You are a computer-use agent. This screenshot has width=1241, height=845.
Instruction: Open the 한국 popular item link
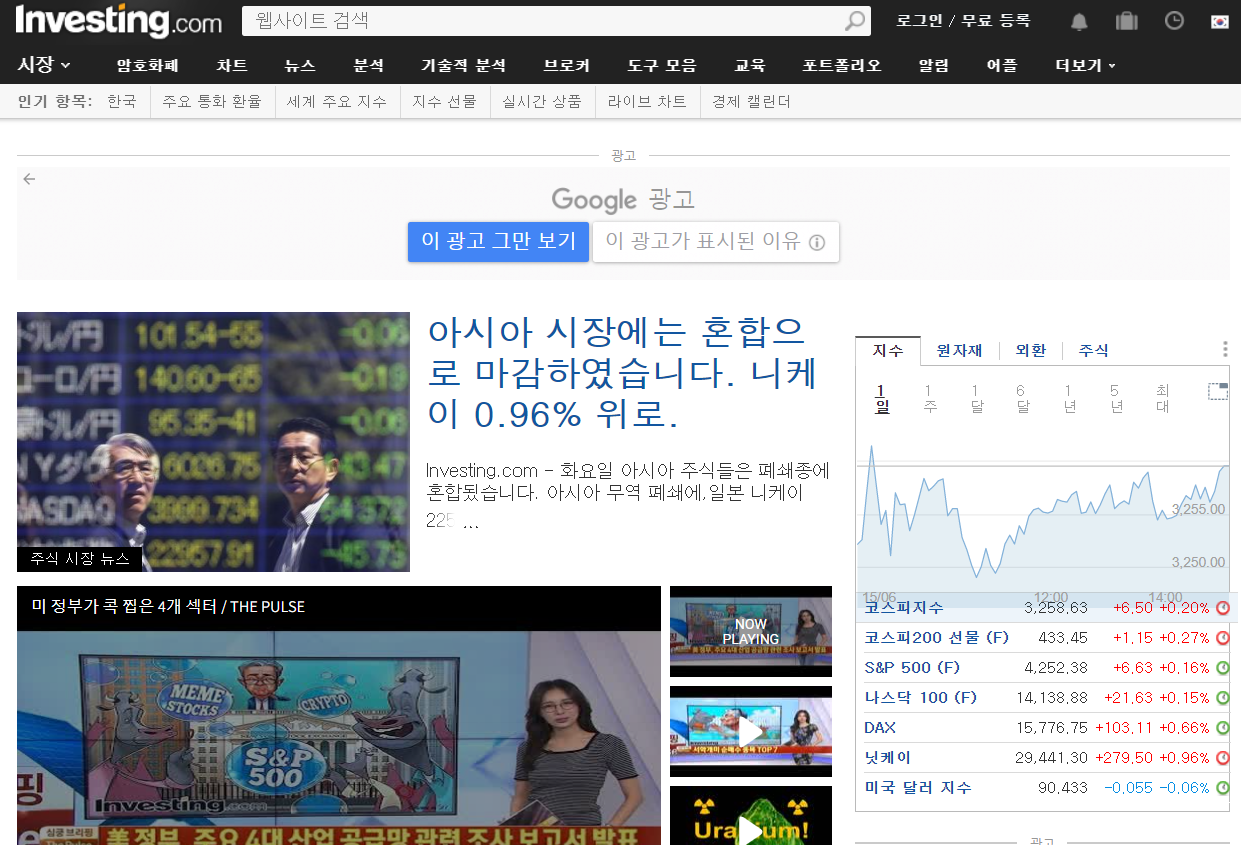(x=122, y=101)
